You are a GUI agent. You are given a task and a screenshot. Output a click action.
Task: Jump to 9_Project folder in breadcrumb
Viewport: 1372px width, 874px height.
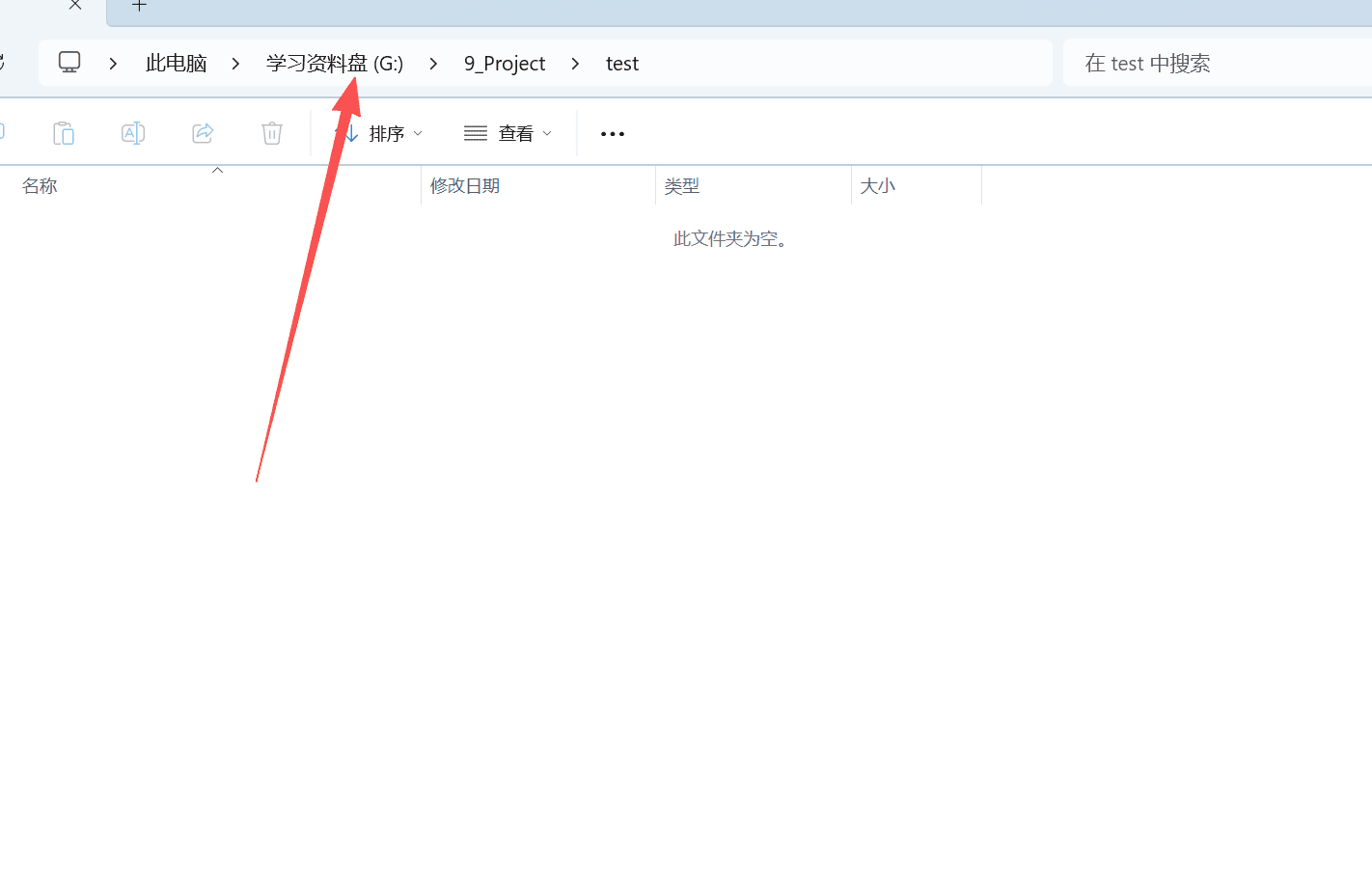[x=504, y=64]
